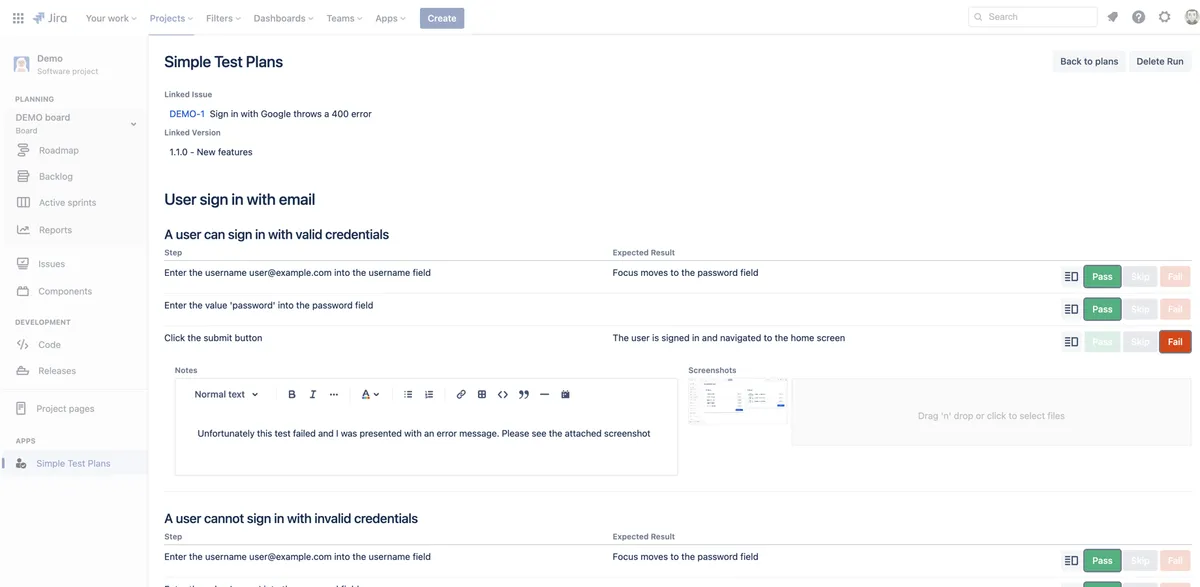The image size is (1200, 587).
Task: Click the Jira logo
Action: pos(50,18)
